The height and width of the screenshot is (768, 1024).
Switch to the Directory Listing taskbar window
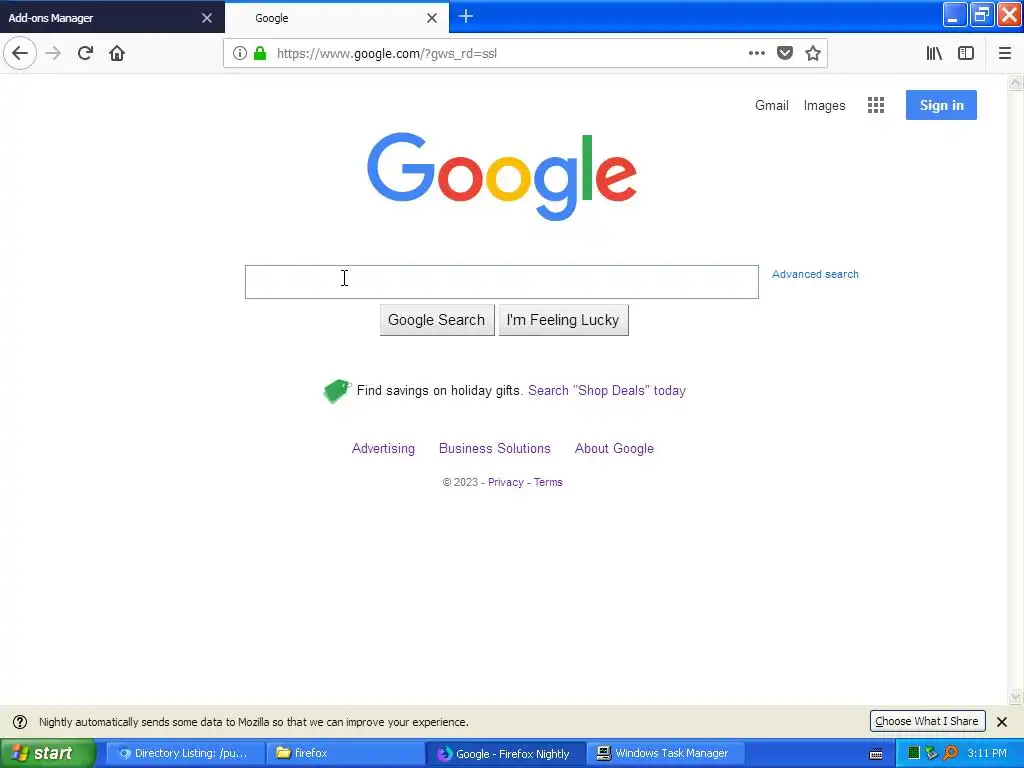pyautogui.click(x=185, y=754)
